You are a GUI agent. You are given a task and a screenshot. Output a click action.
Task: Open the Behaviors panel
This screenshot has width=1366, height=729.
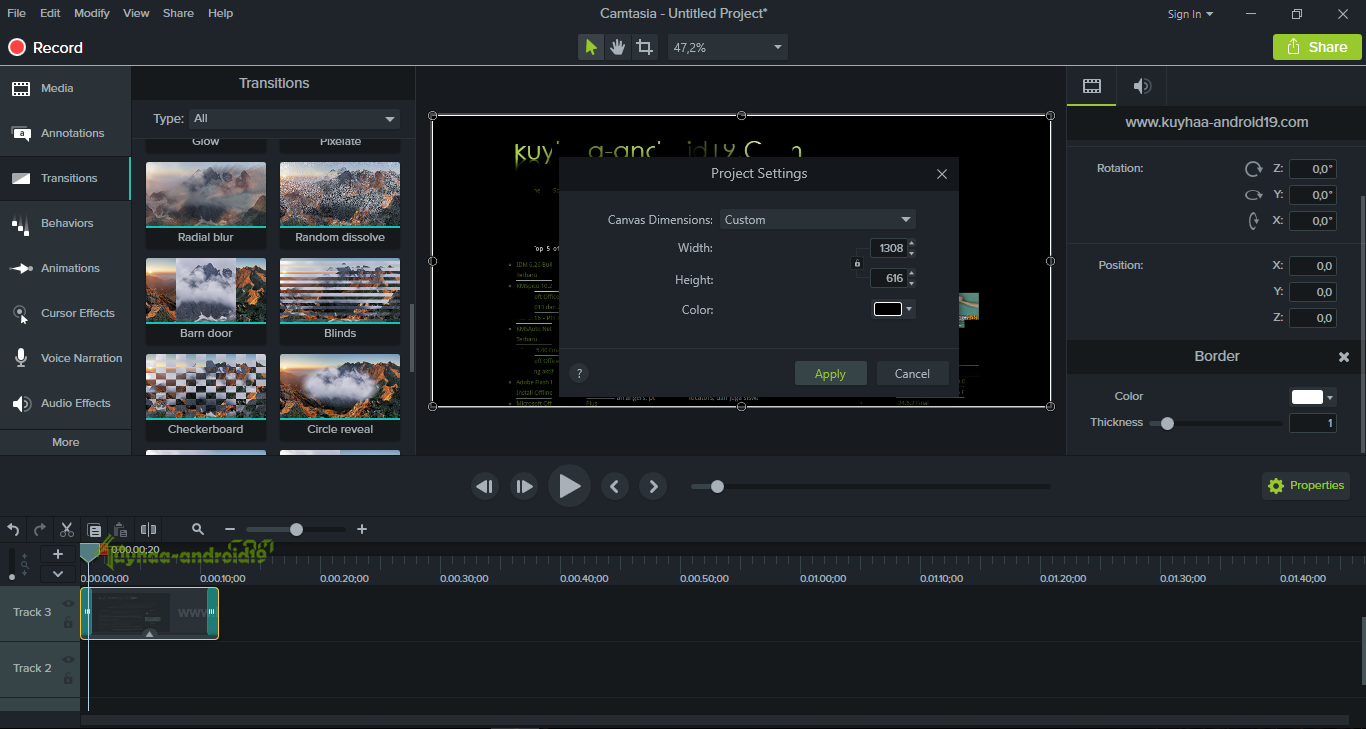tap(65, 223)
